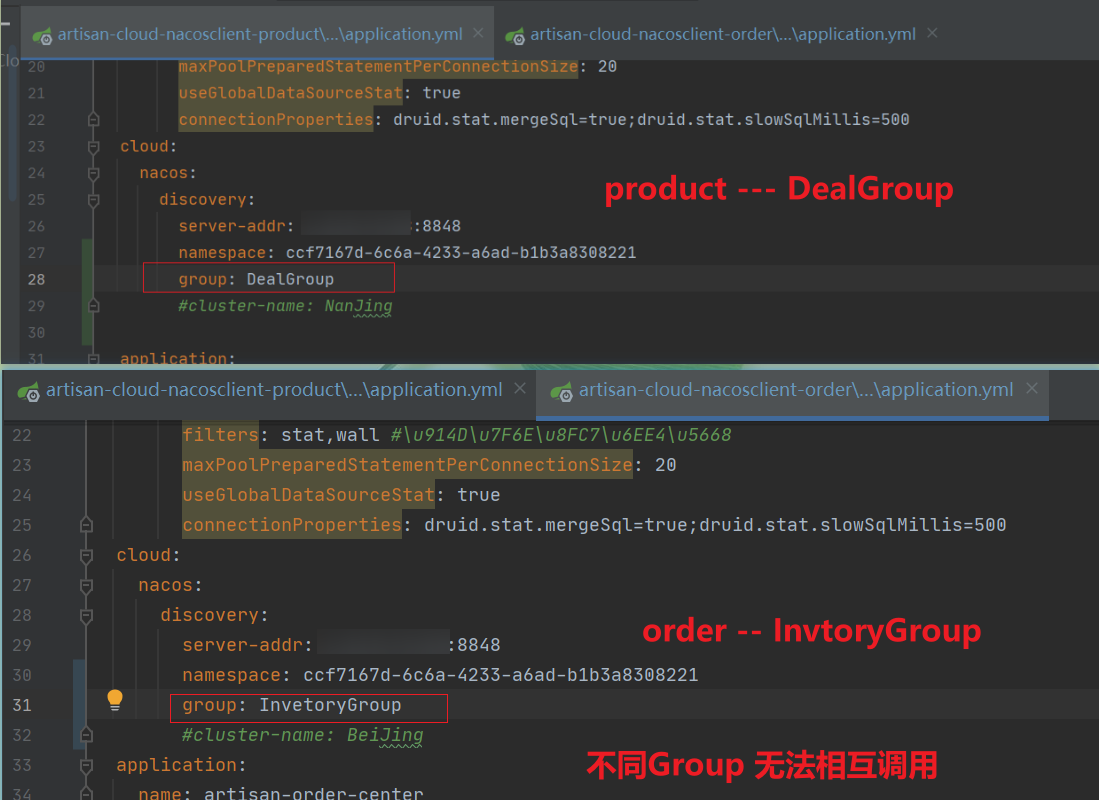Click connectionProperties key on line 22 upper editor
This screenshot has width=1099, height=800.
[275, 119]
